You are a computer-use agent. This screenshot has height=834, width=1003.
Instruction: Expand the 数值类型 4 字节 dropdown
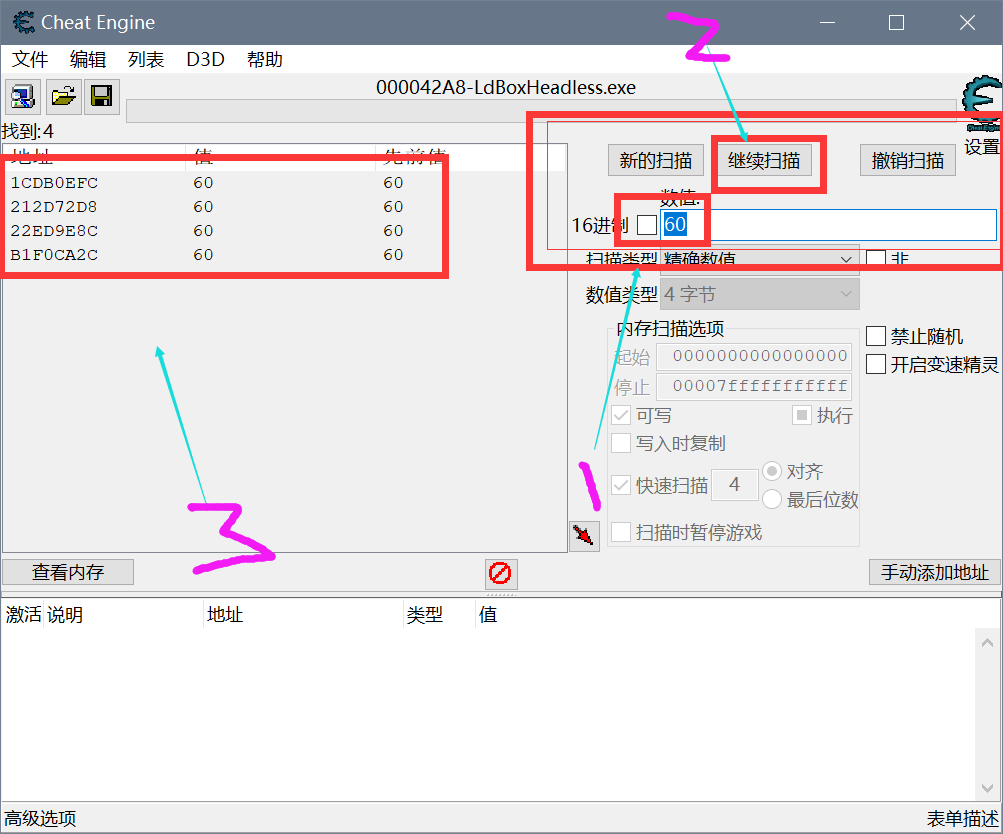click(x=759, y=294)
